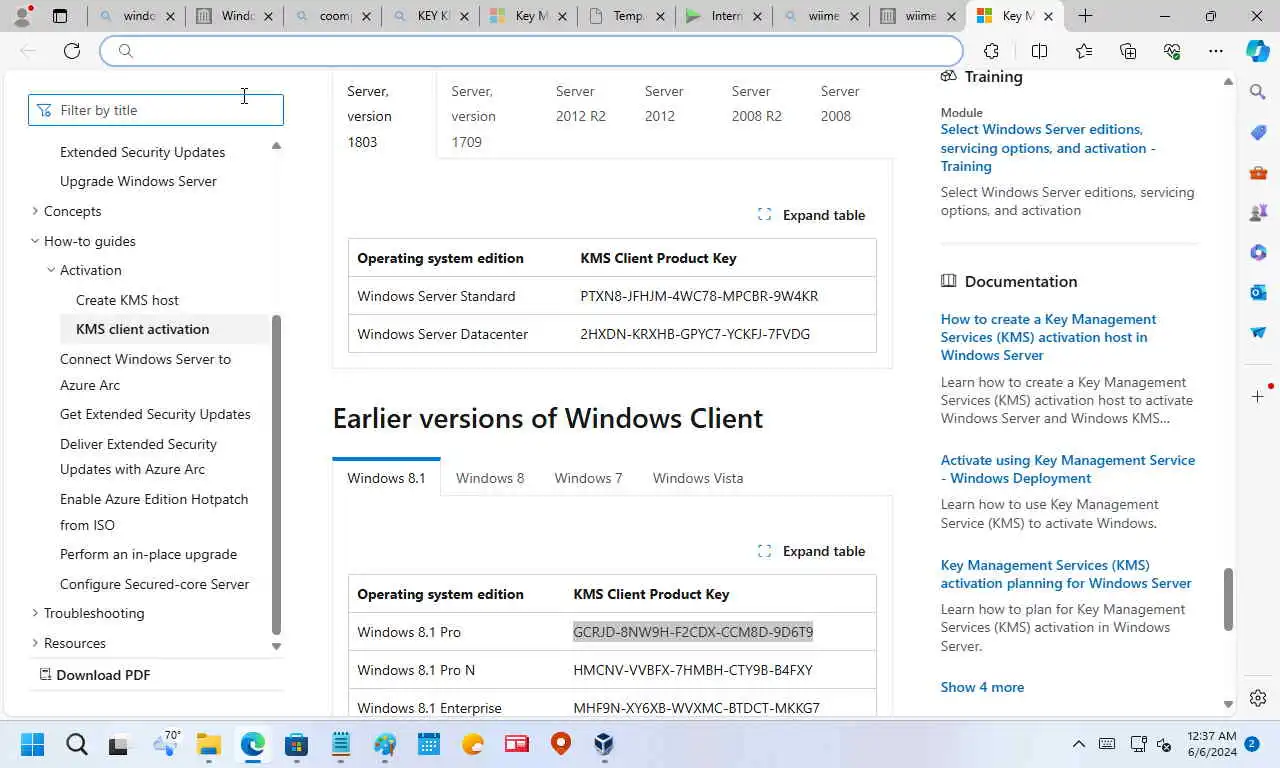Open Microsoft Store from taskbar
The width and height of the screenshot is (1280, 768).
(296, 744)
